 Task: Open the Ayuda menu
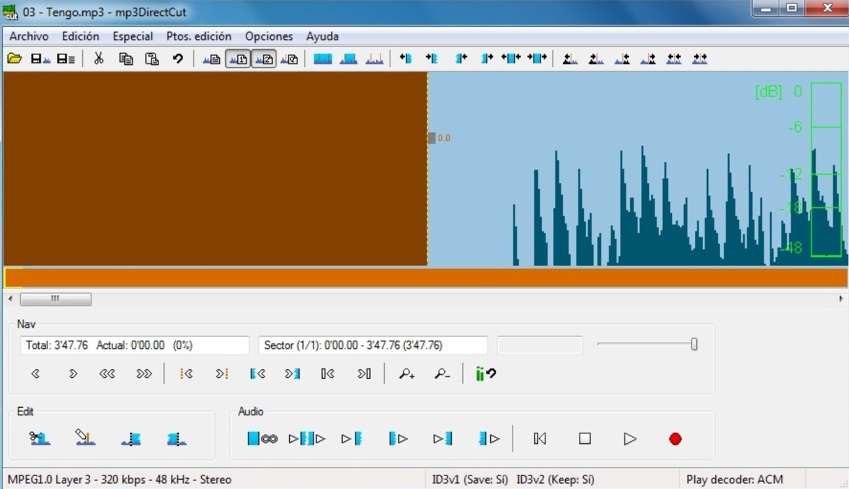[322, 36]
